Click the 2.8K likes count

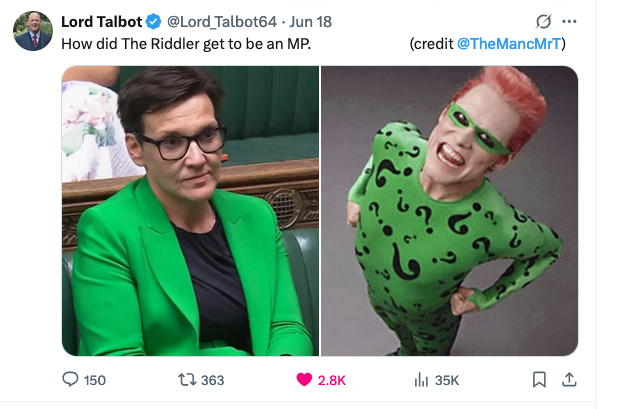point(332,381)
